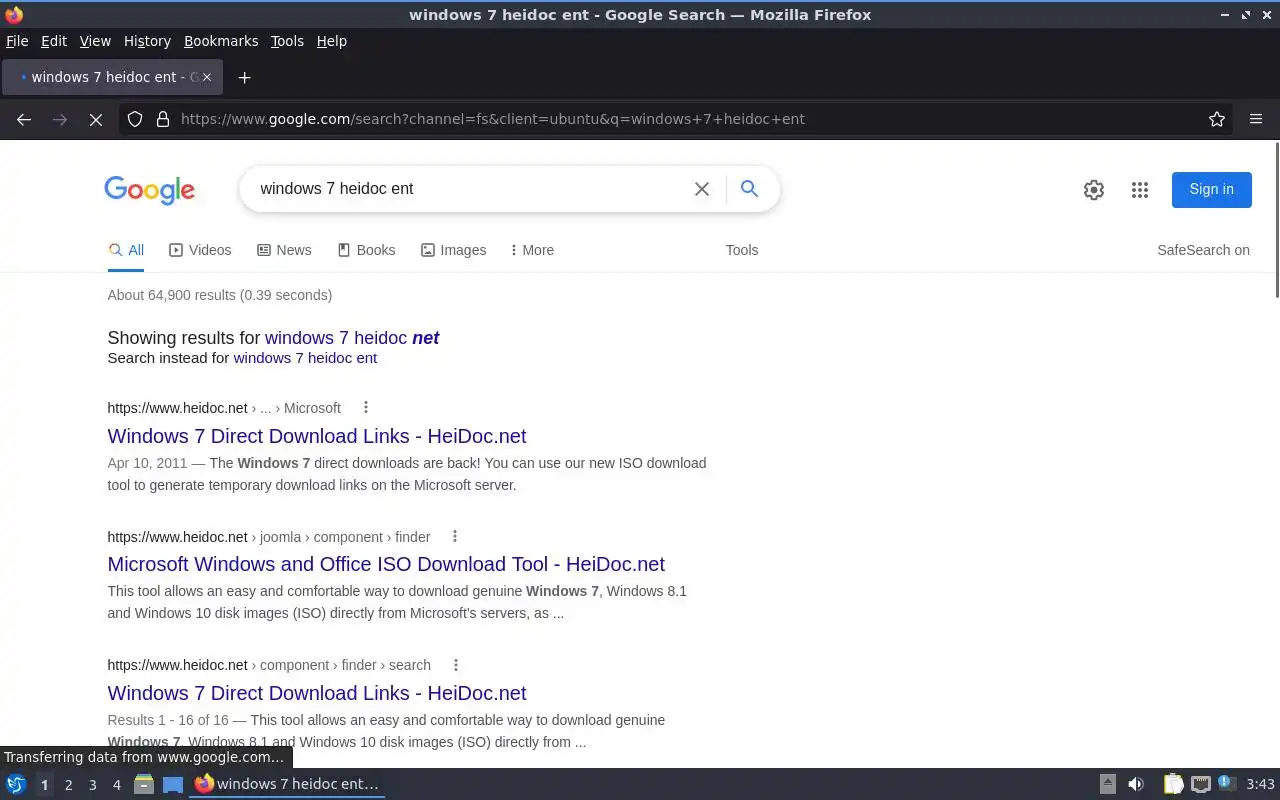Image resolution: width=1280 pixels, height=800 pixels.
Task: Click the Sign in button
Action: pyautogui.click(x=1211, y=189)
